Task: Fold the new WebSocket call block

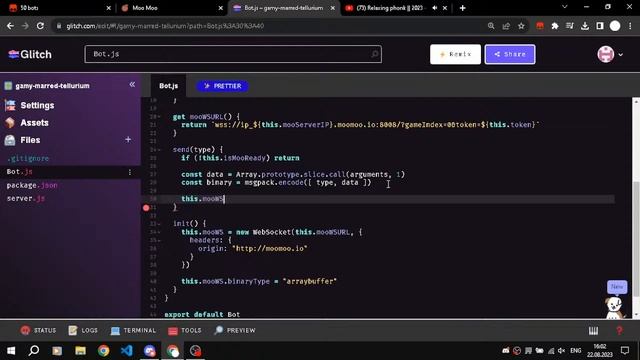Action: click(x=159, y=232)
